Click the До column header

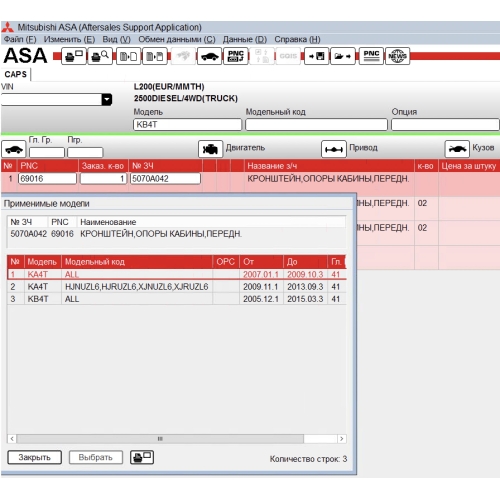(305, 262)
